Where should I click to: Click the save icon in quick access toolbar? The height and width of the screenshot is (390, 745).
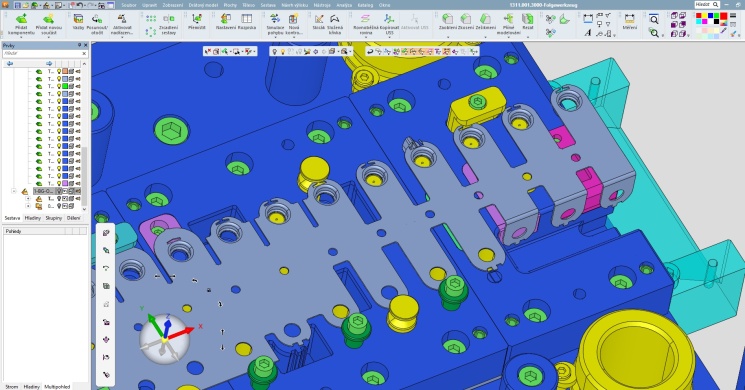pos(17,5)
